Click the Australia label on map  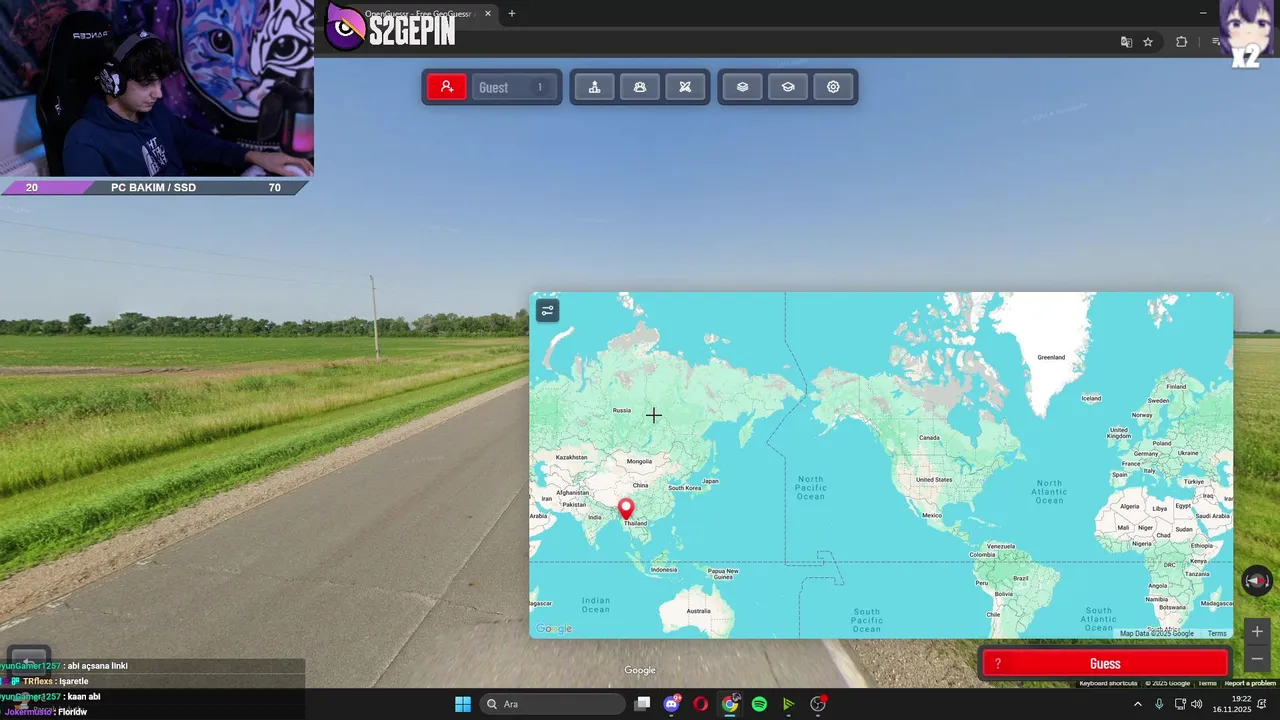[x=698, y=611]
